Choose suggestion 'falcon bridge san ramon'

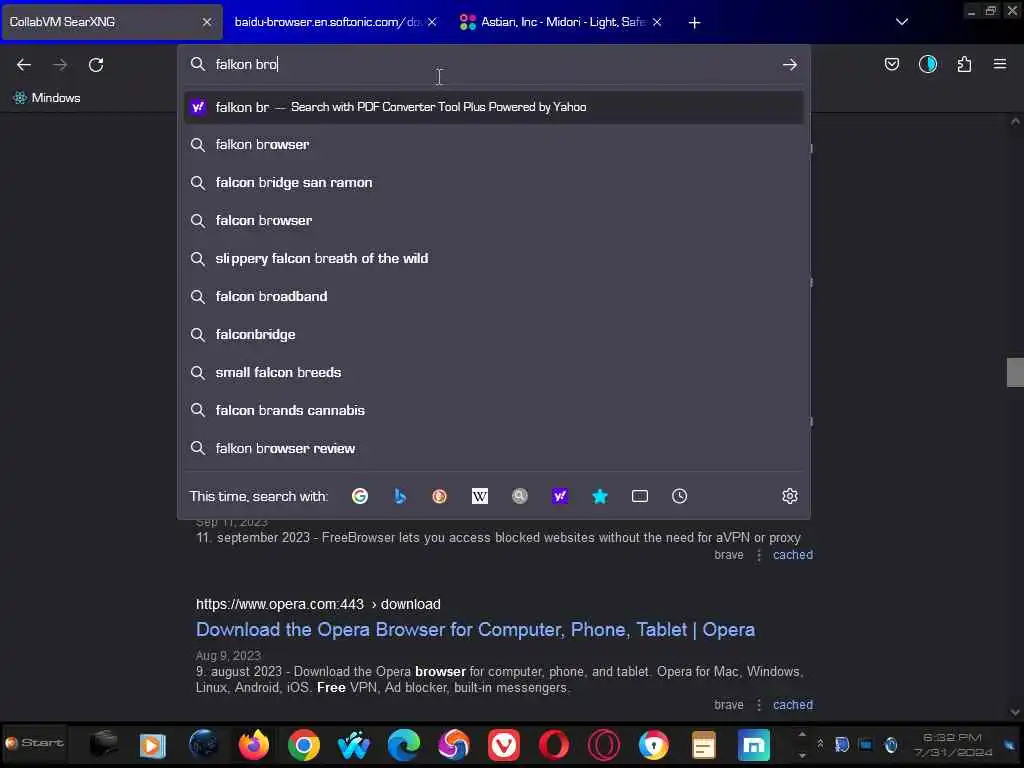493,182
